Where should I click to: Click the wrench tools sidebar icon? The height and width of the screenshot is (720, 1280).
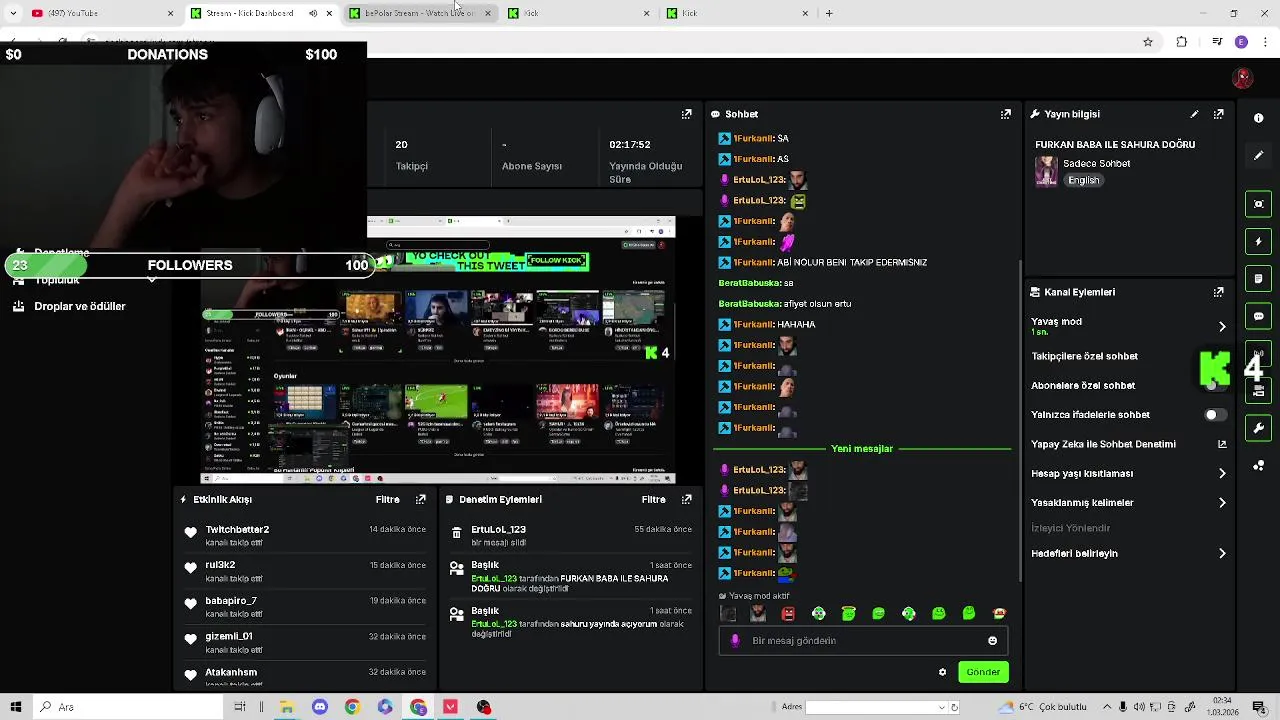coord(1258,428)
